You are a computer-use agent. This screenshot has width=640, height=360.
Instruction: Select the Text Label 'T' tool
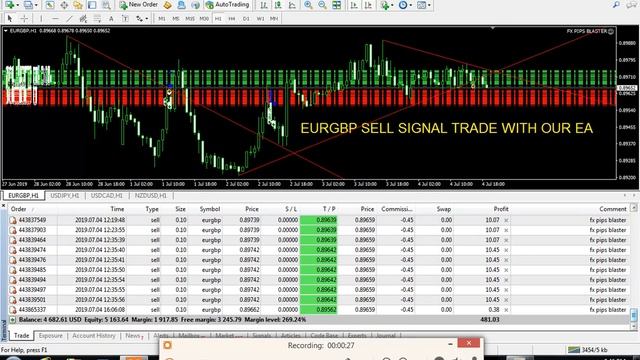tap(125, 18)
